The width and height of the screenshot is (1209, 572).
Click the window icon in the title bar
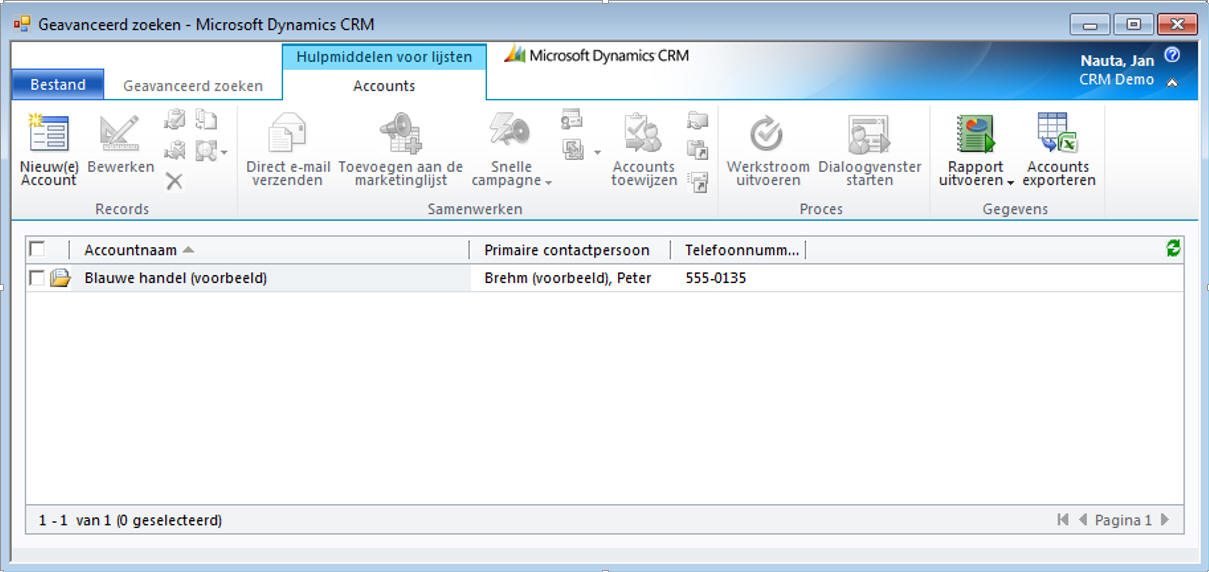click(22, 24)
